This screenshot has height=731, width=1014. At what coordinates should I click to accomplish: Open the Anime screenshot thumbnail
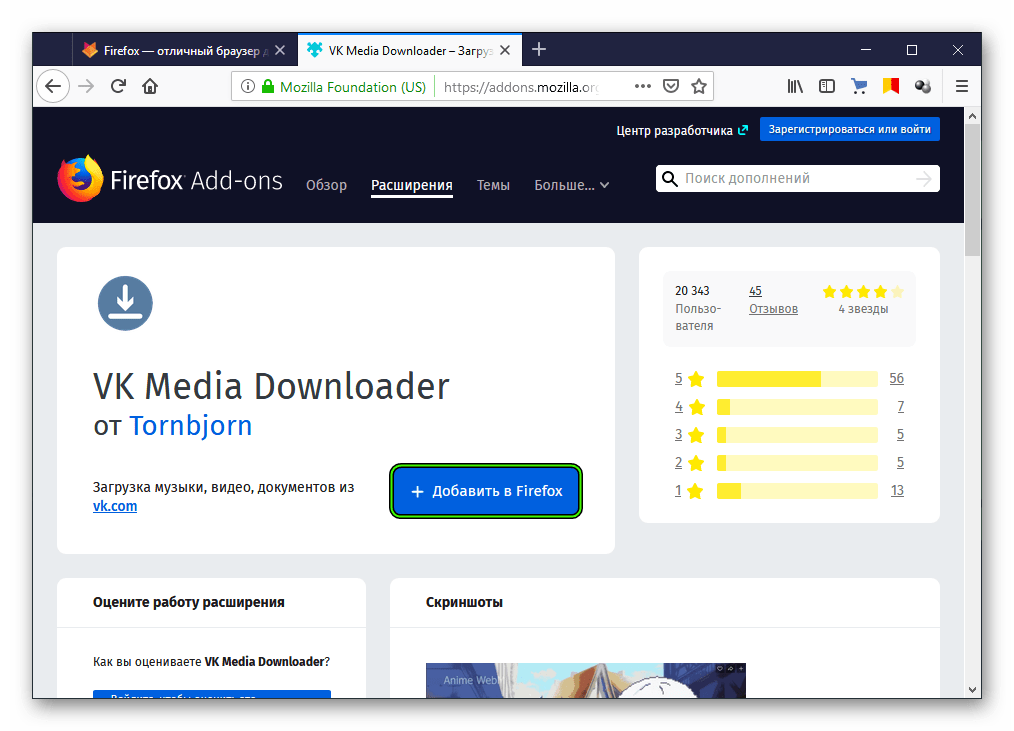coord(586,681)
